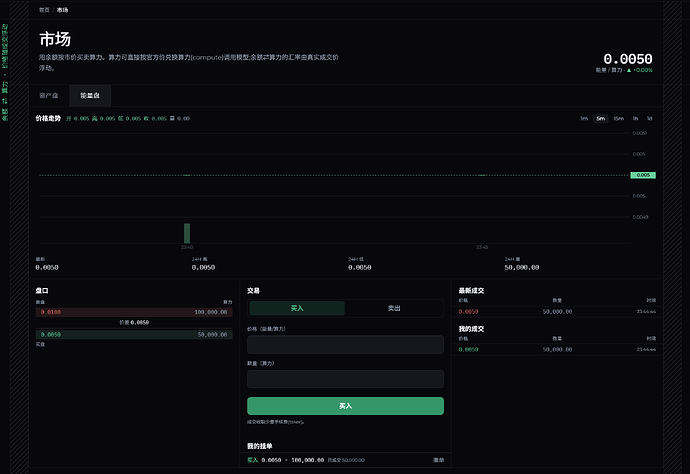Submit with the large green 买入 button
Viewport: 690px width, 474px height.
tap(345, 406)
